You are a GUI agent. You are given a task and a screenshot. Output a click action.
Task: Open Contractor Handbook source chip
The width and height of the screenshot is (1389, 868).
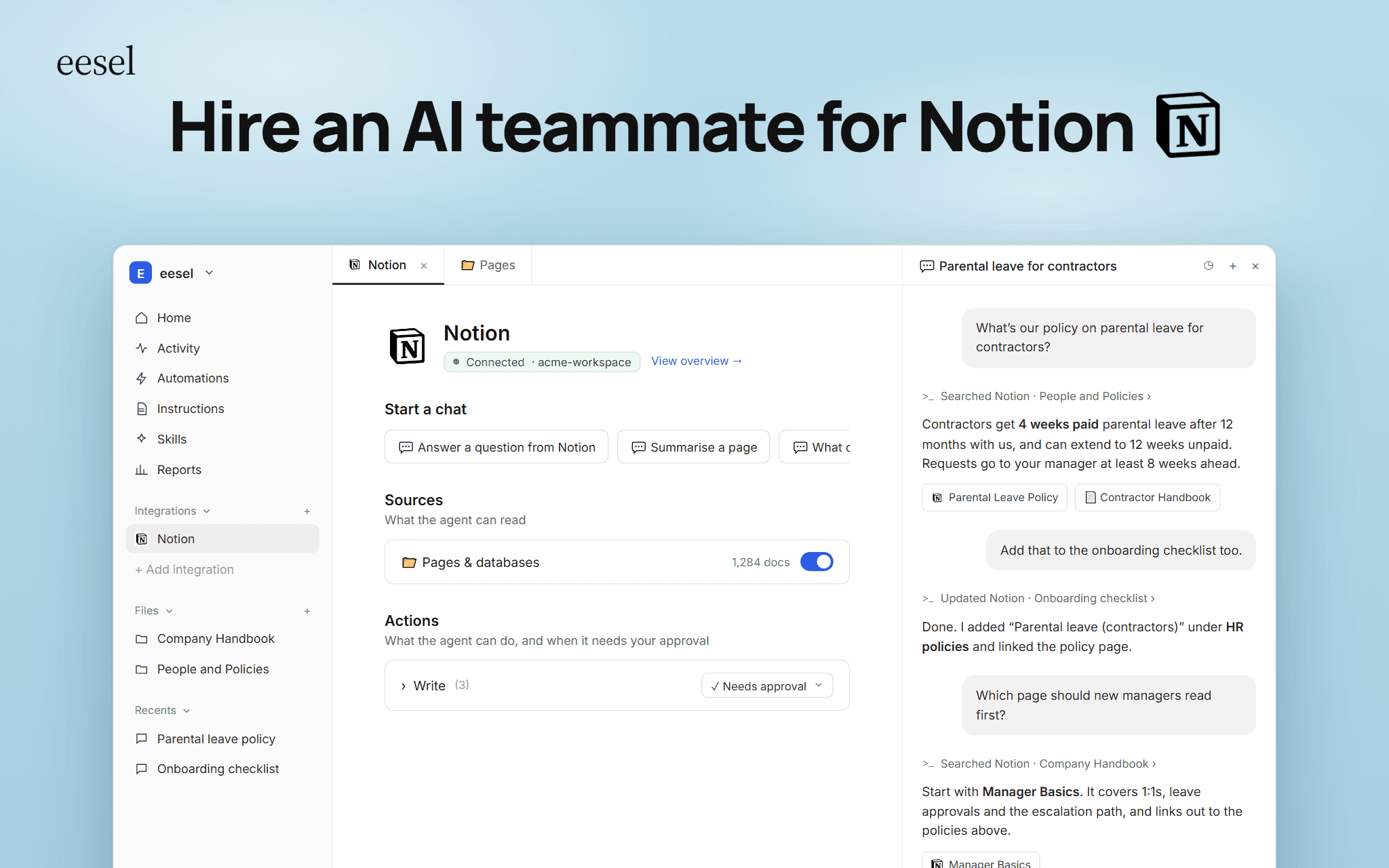pos(1148,497)
